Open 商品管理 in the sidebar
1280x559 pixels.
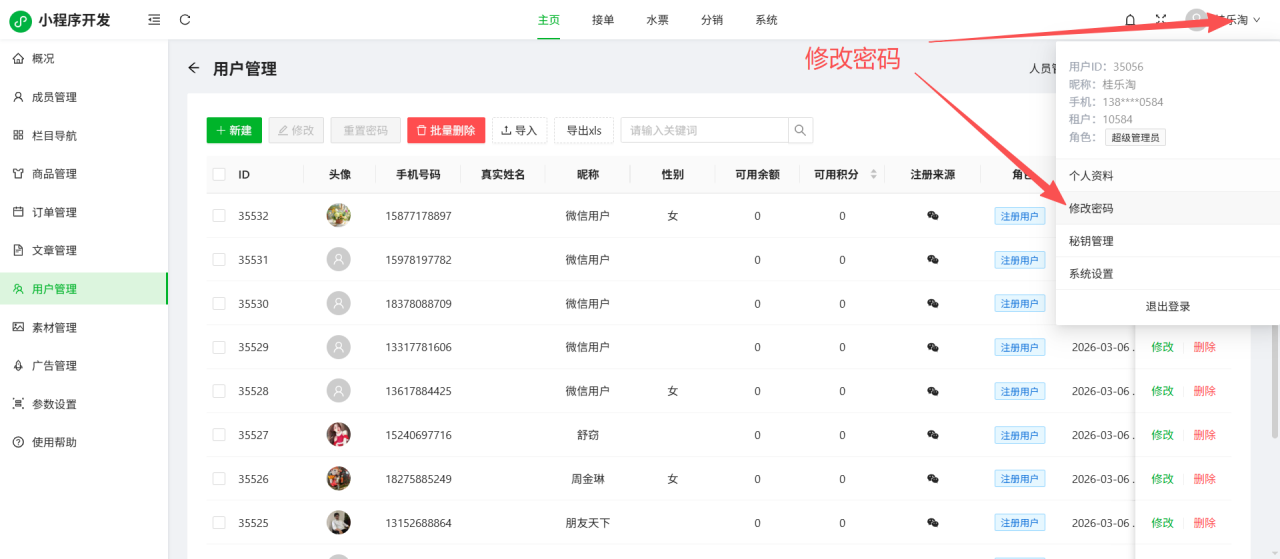coord(54,174)
